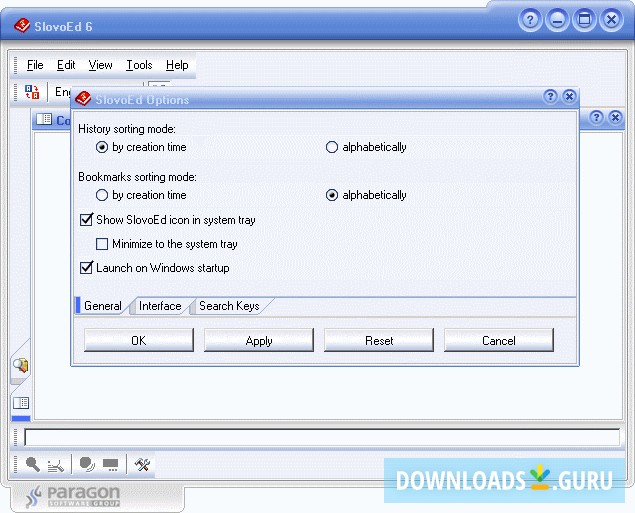Click the search magnifier icon in bottom toolbar
The height and width of the screenshot is (513, 635).
click(x=33, y=464)
